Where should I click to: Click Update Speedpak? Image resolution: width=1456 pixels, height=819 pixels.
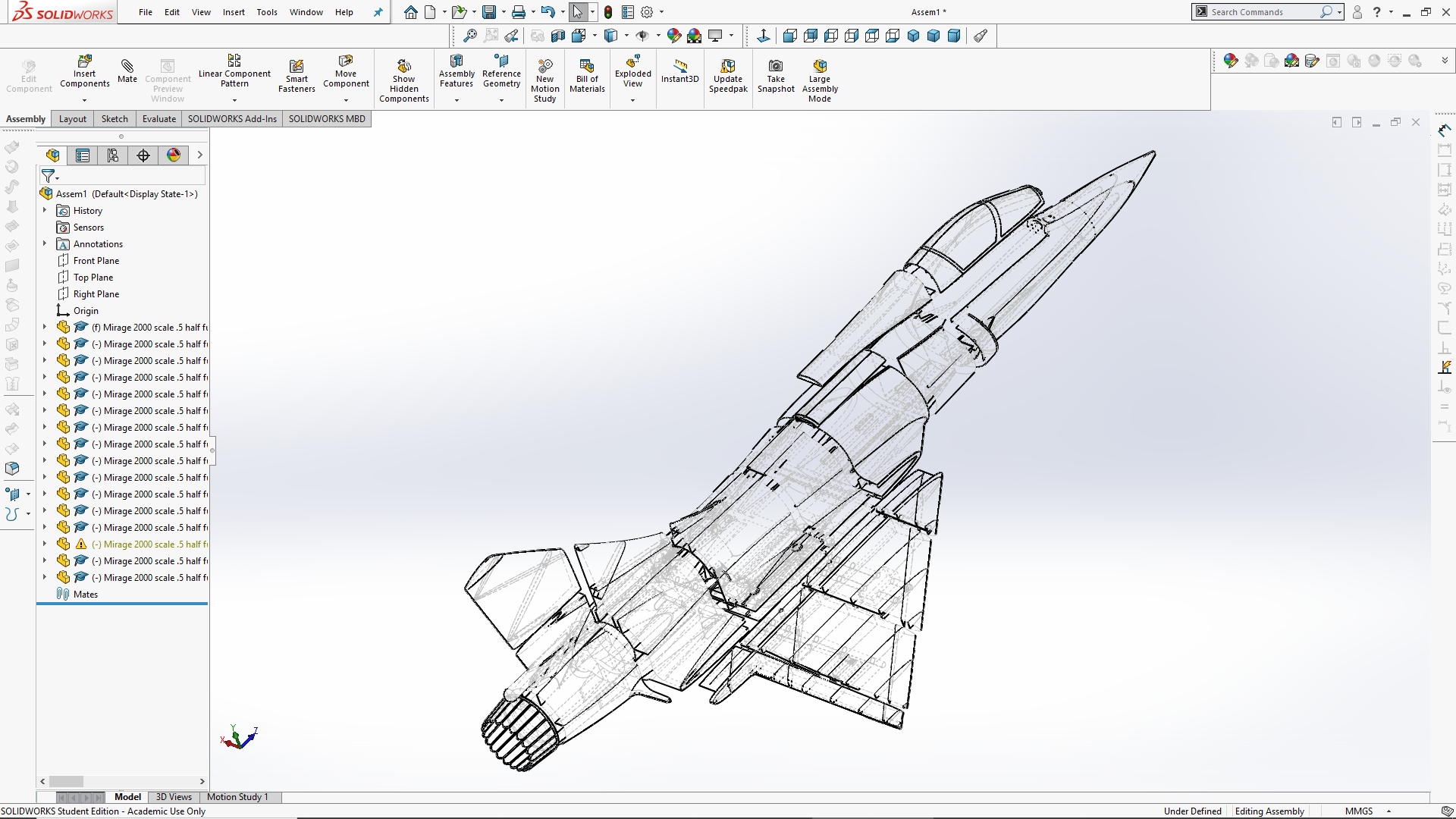click(x=728, y=76)
